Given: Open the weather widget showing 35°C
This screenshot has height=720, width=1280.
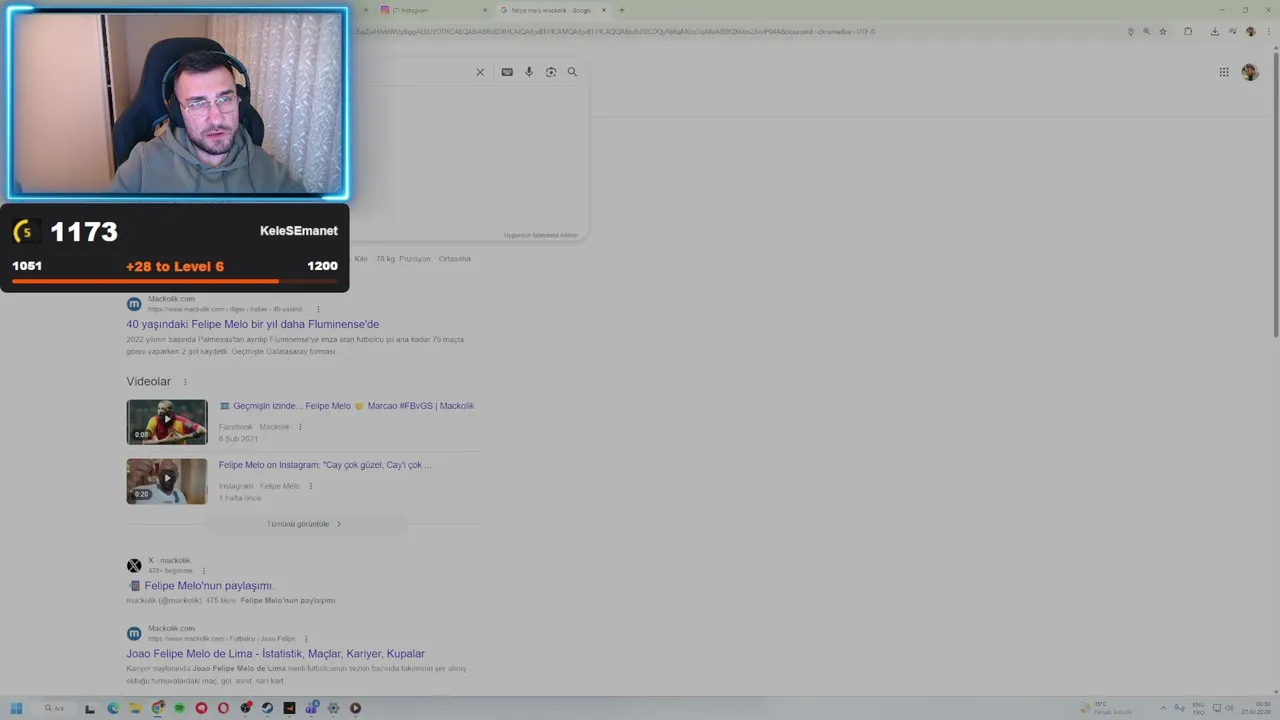Looking at the screenshot, I should pos(1107,708).
